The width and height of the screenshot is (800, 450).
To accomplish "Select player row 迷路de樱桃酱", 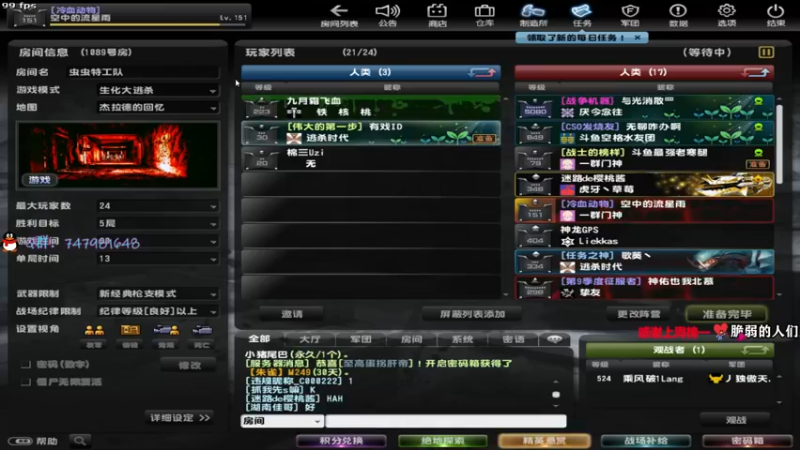I will 644,184.
